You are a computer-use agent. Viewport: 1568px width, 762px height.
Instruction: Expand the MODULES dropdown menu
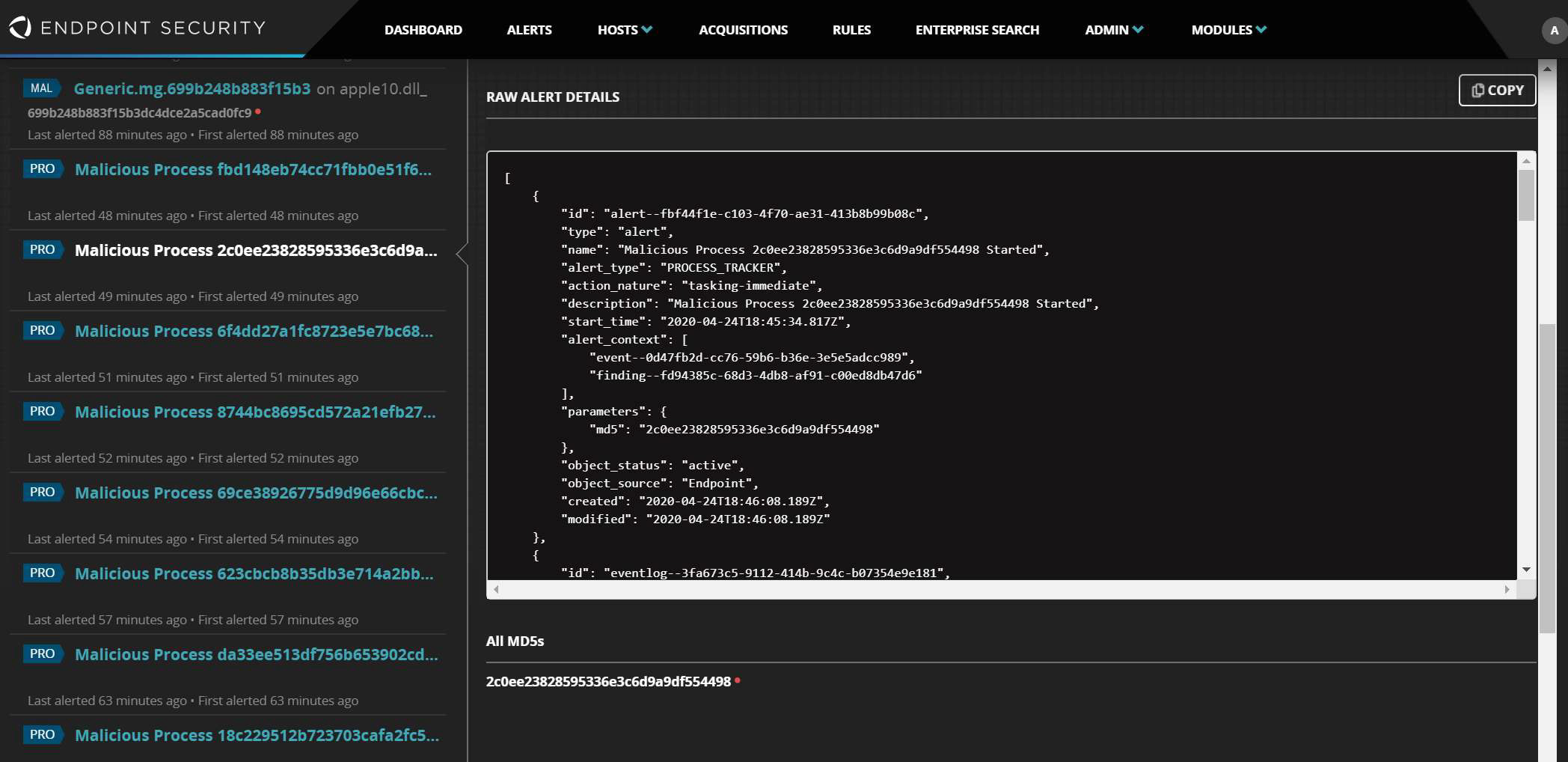(1228, 30)
